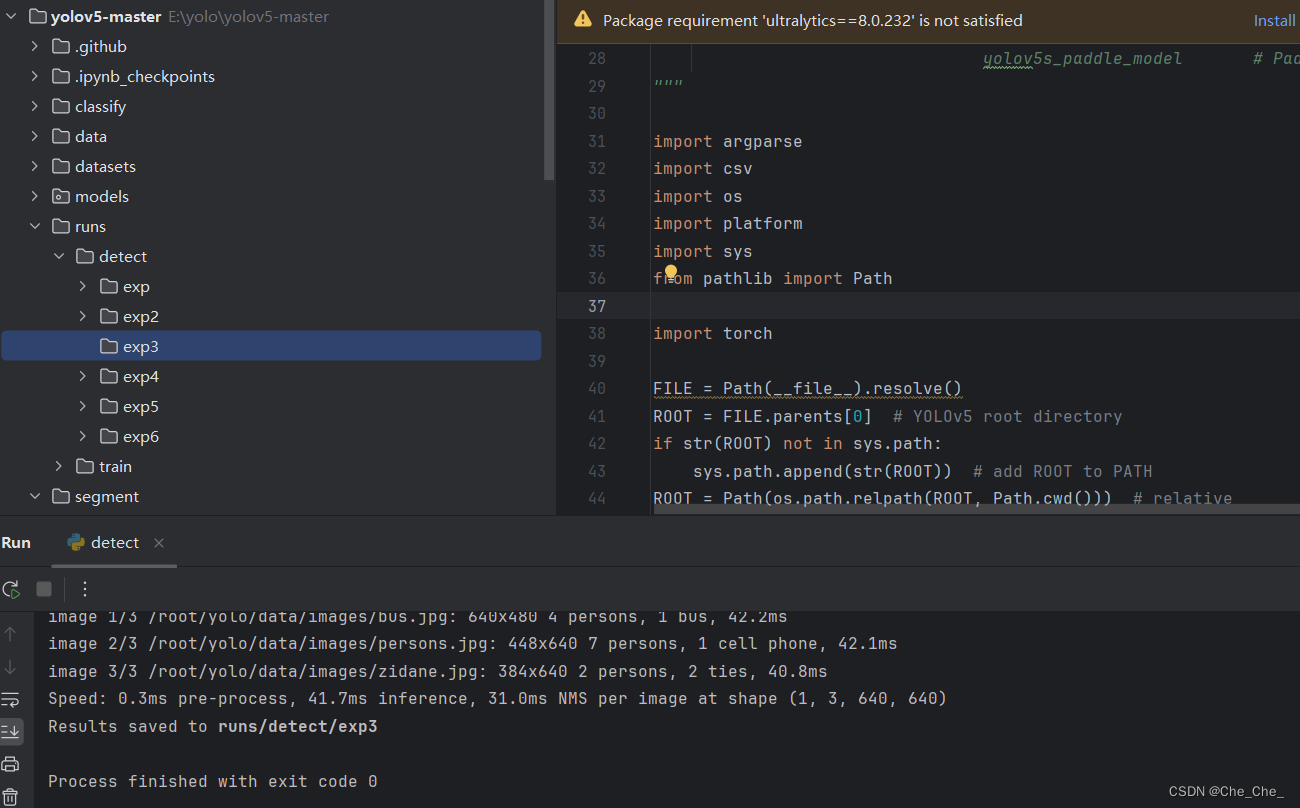Collapse the runs folder chevron
Image resolution: width=1300 pixels, height=808 pixels.
35,227
